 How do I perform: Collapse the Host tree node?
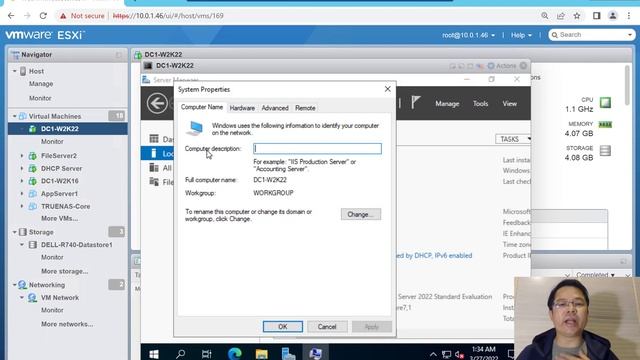click(x=15, y=71)
